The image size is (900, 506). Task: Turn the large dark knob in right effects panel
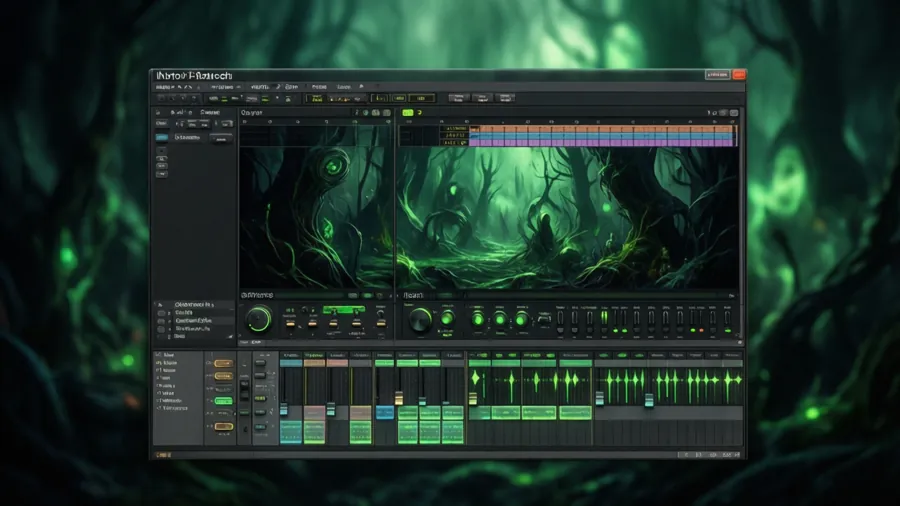point(420,320)
